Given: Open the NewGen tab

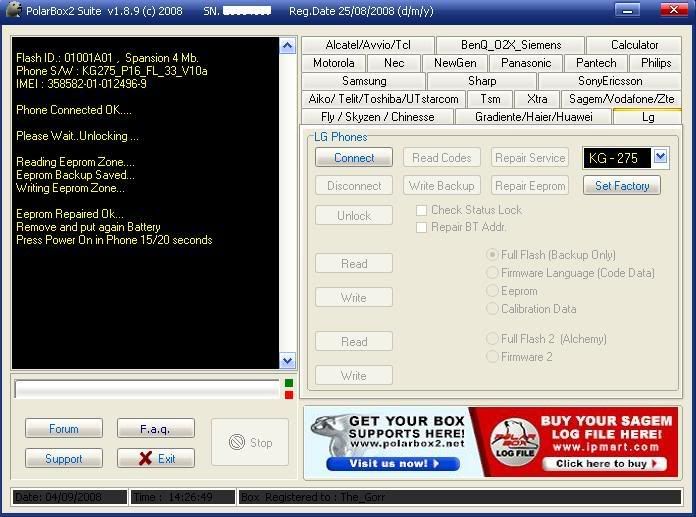Looking at the screenshot, I should coord(455,63).
